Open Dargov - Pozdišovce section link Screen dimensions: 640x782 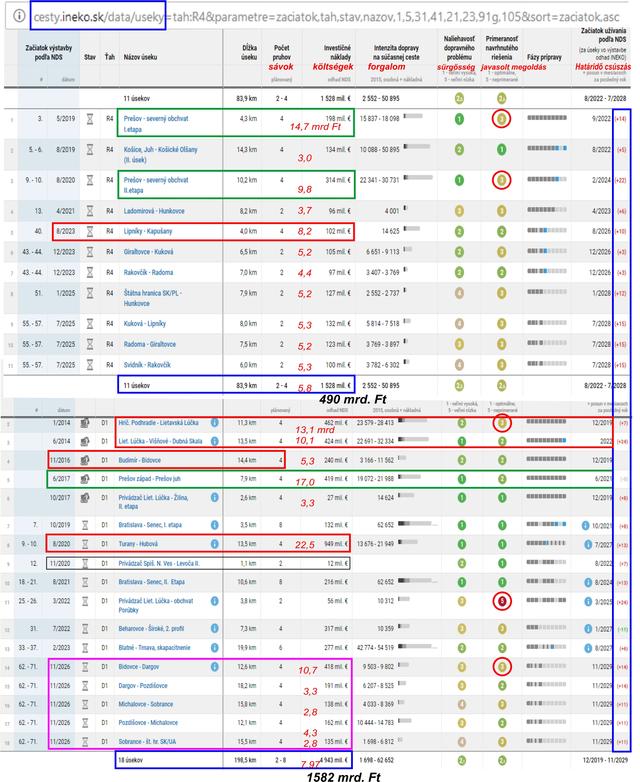[x=143, y=685]
